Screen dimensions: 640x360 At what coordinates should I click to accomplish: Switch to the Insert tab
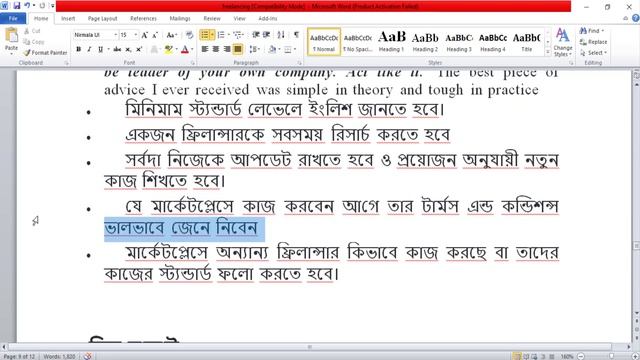(x=68, y=18)
